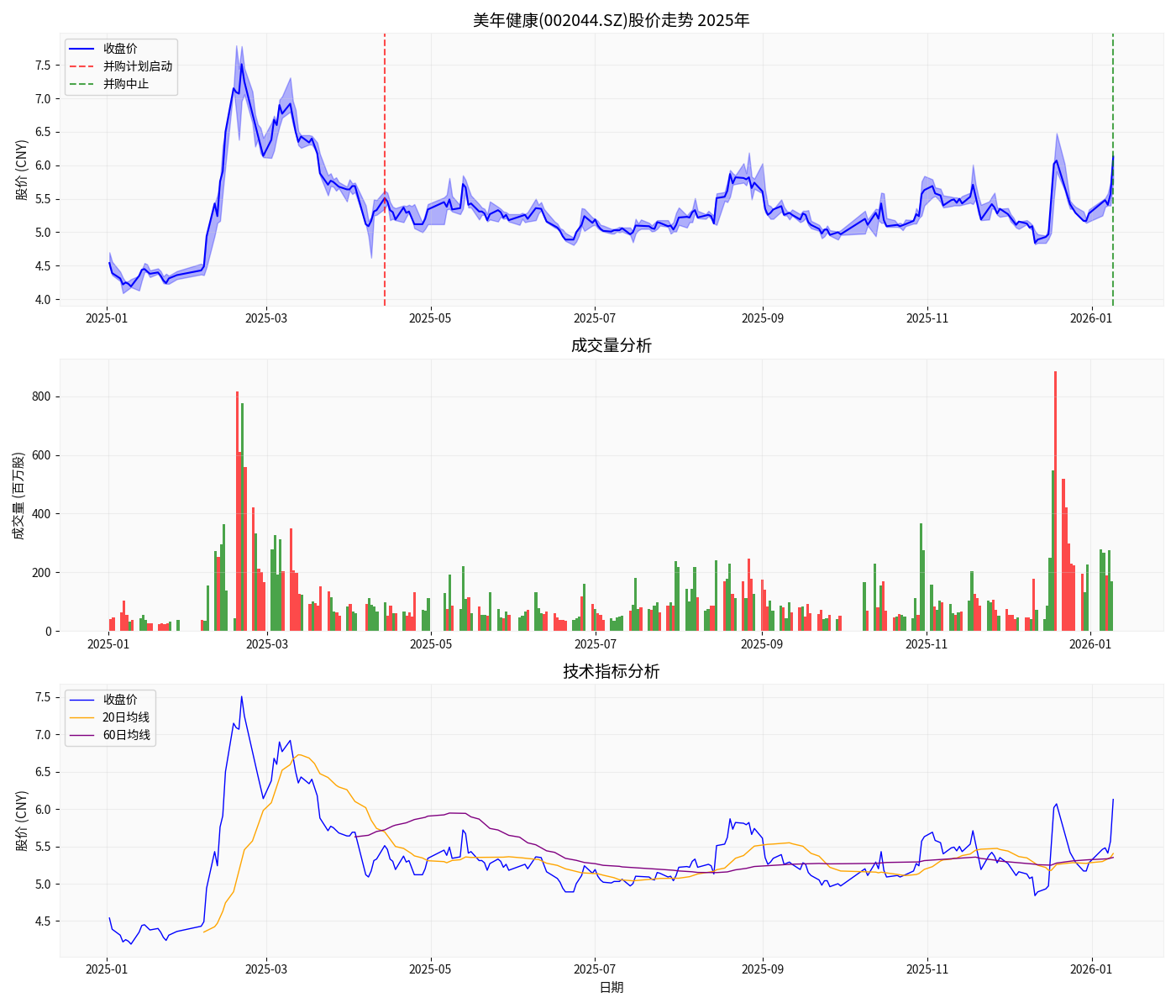The width and height of the screenshot is (1176, 1008).
Task: Select the 收盘价 line color sample in legend
Action: pyautogui.click(x=81, y=48)
